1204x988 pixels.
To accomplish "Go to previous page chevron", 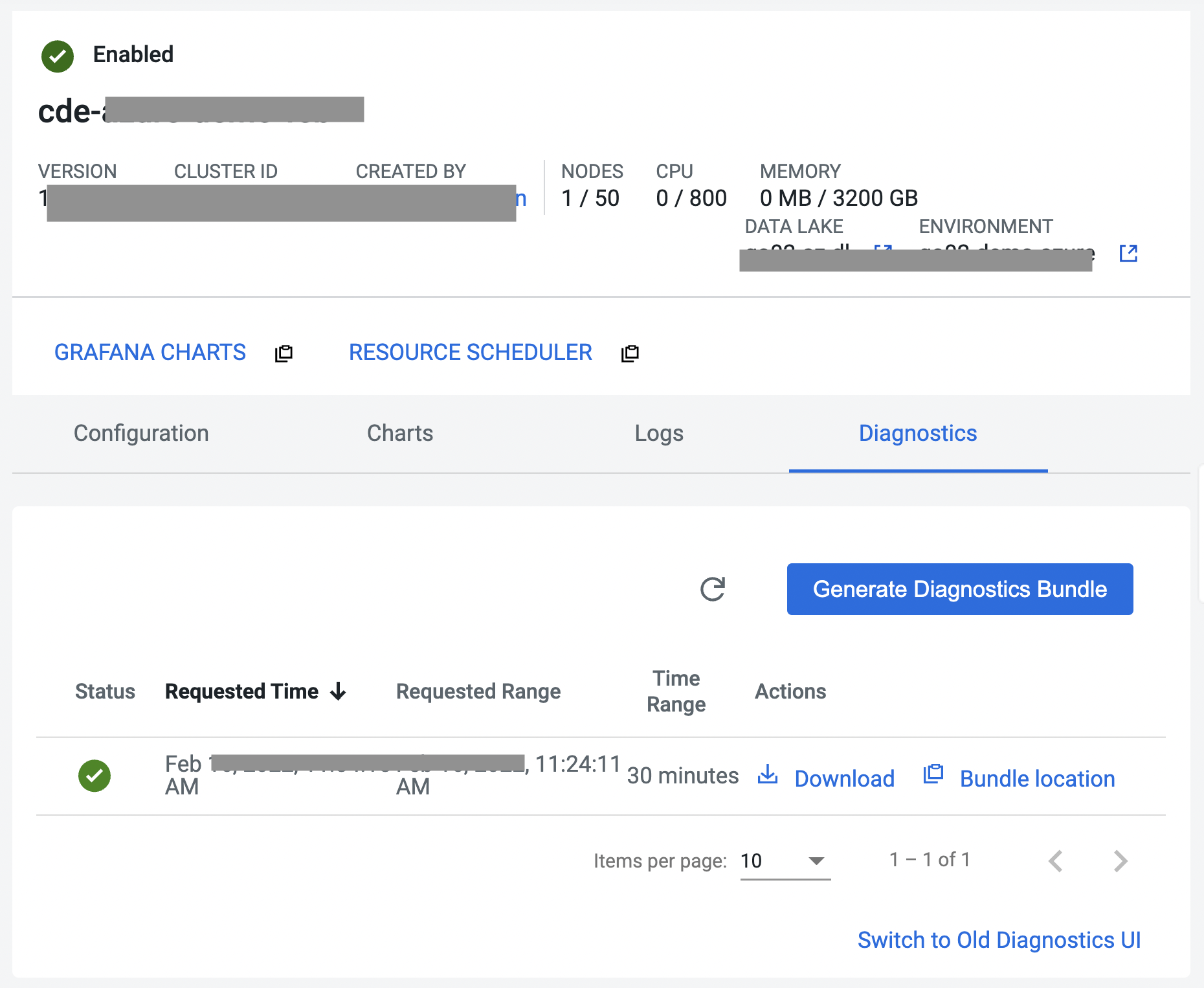I will [1056, 861].
